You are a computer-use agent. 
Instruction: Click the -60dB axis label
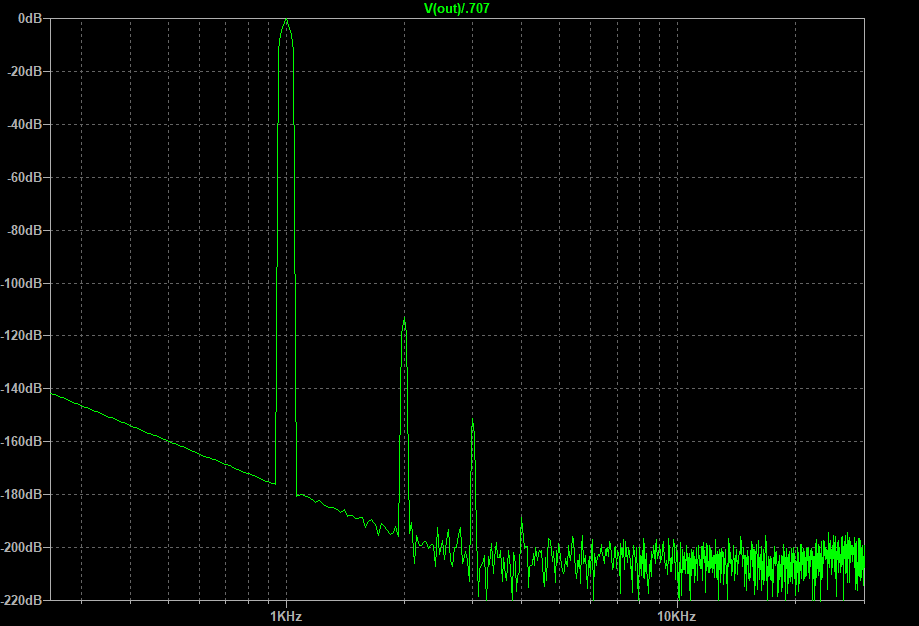point(25,177)
